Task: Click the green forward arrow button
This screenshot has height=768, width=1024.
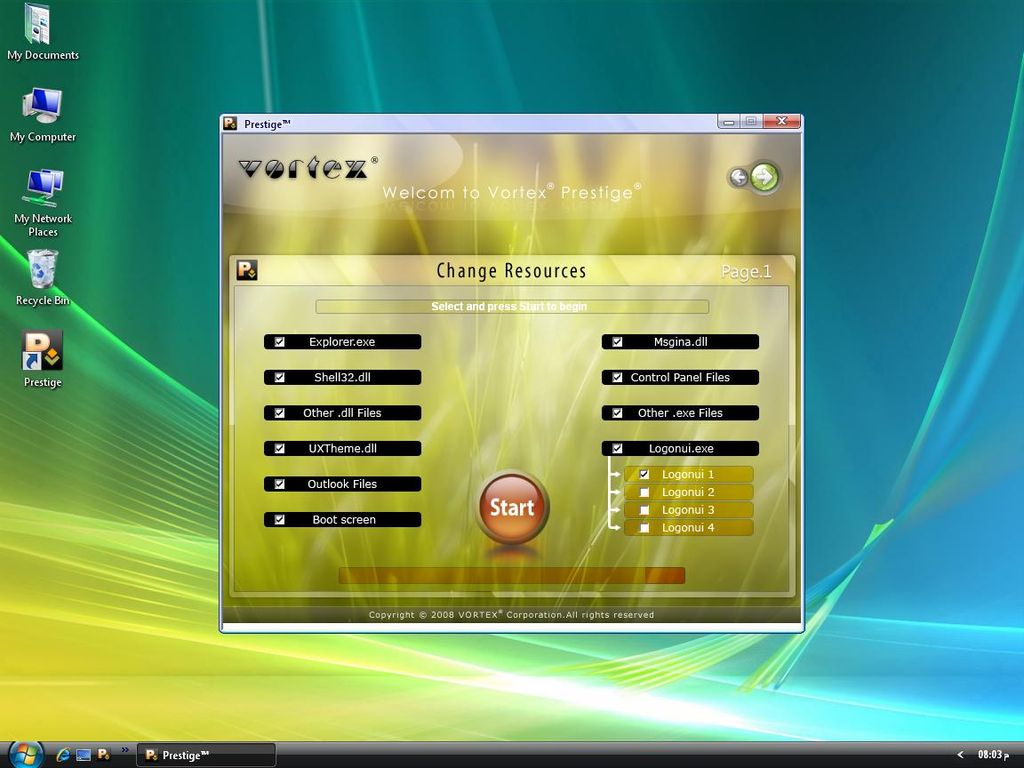Action: [764, 176]
